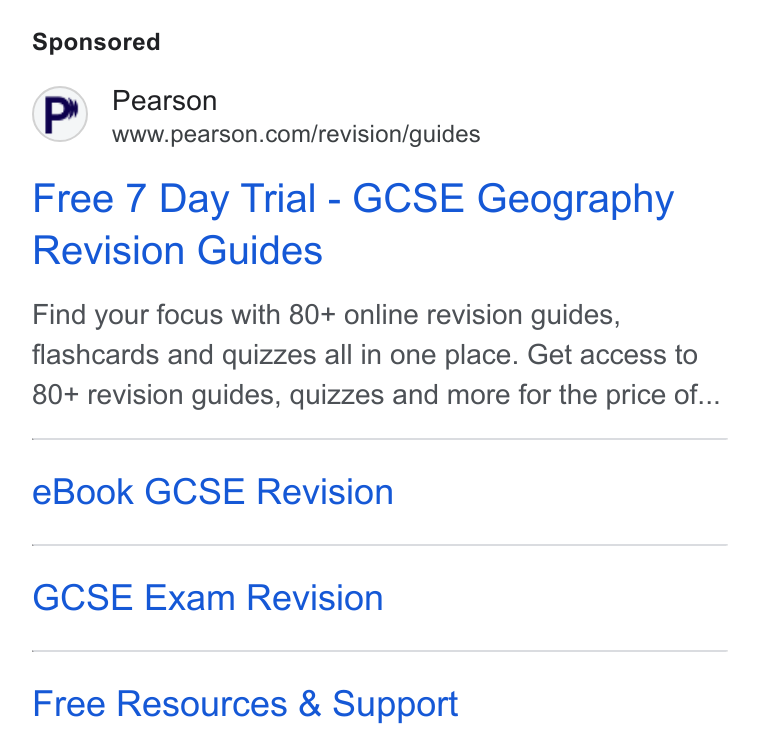Viewport: 760px width, 756px height.
Task: Click 'GCSE Geography' in the blue headline
Action: 513,200
